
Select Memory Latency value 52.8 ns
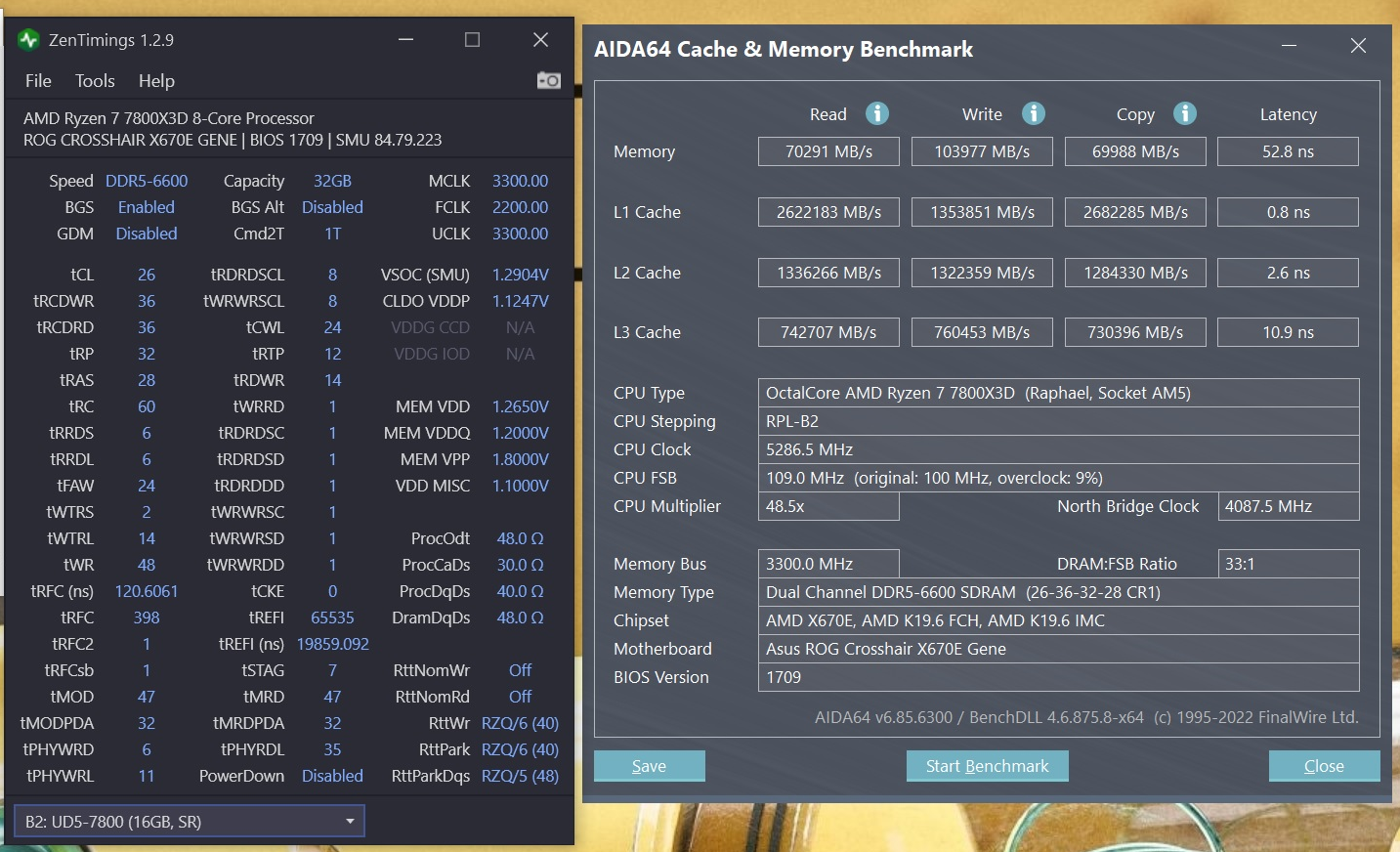(1289, 151)
